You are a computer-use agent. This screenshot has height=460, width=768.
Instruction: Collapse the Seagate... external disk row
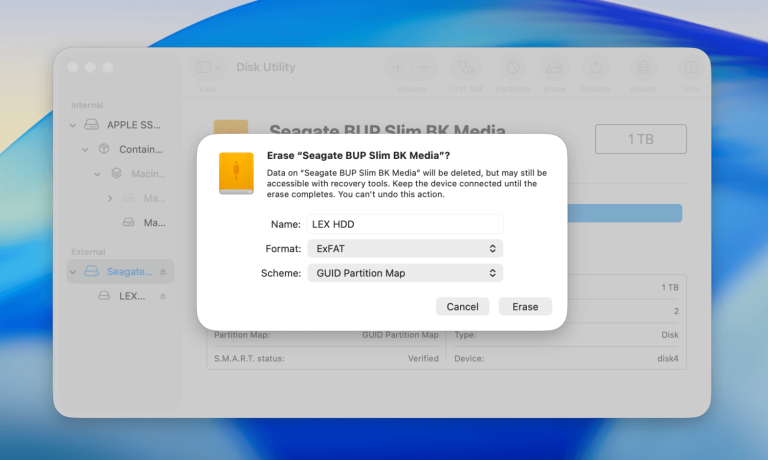[73, 272]
